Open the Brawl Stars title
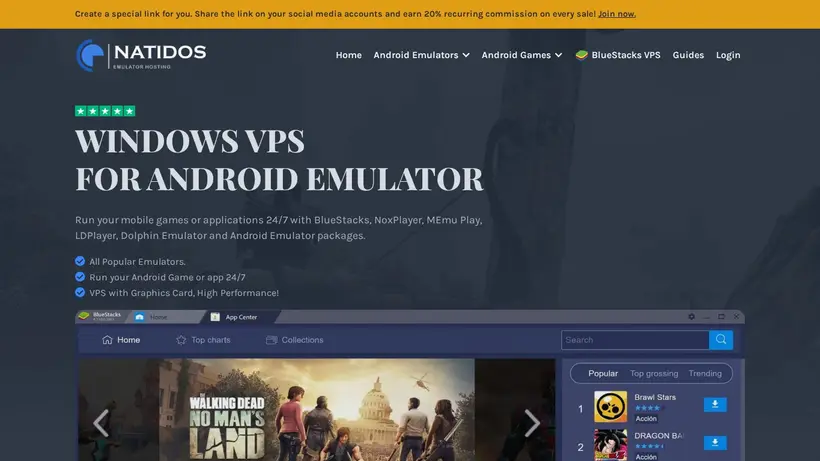Image resolution: width=820 pixels, height=461 pixels. 655,397
